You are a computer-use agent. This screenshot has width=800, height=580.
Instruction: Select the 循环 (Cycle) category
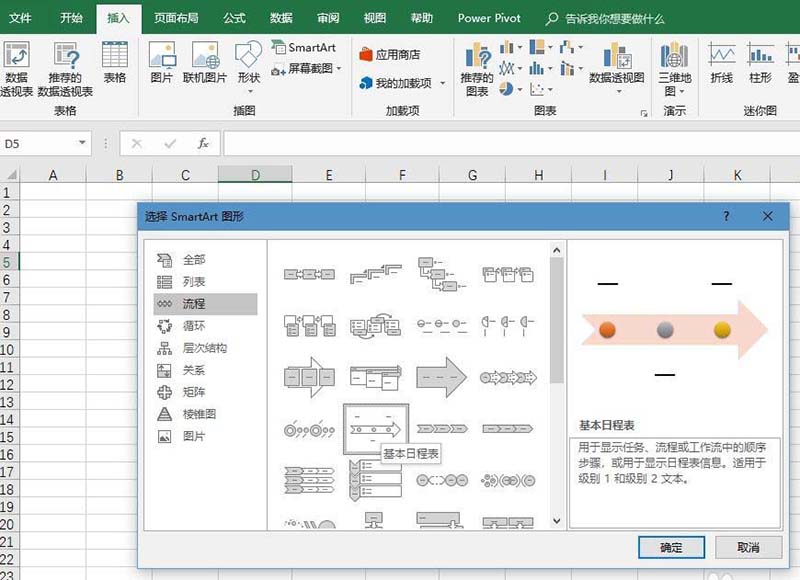[206, 326]
